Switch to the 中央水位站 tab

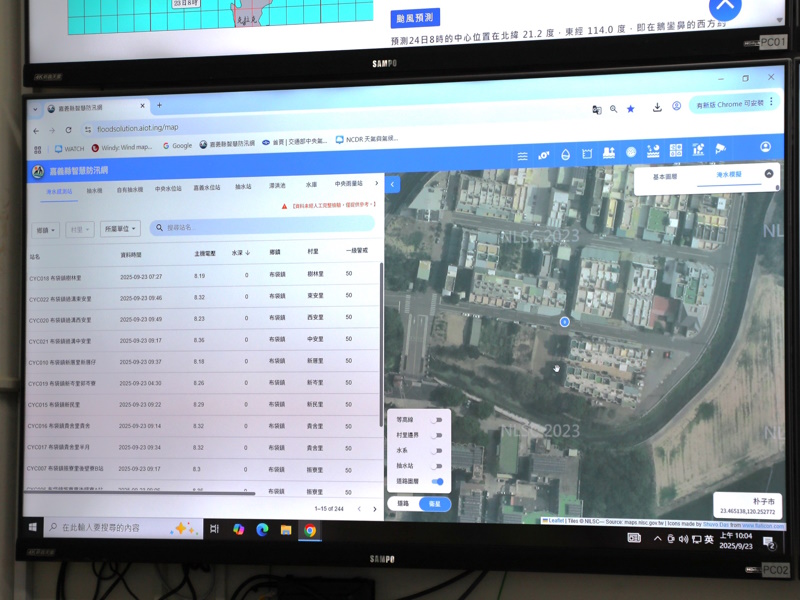(168, 189)
